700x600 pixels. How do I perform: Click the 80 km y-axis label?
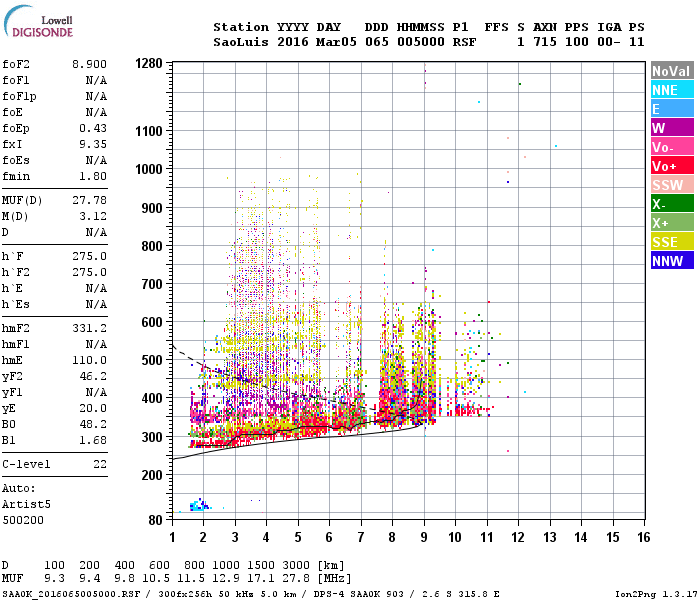[155, 520]
